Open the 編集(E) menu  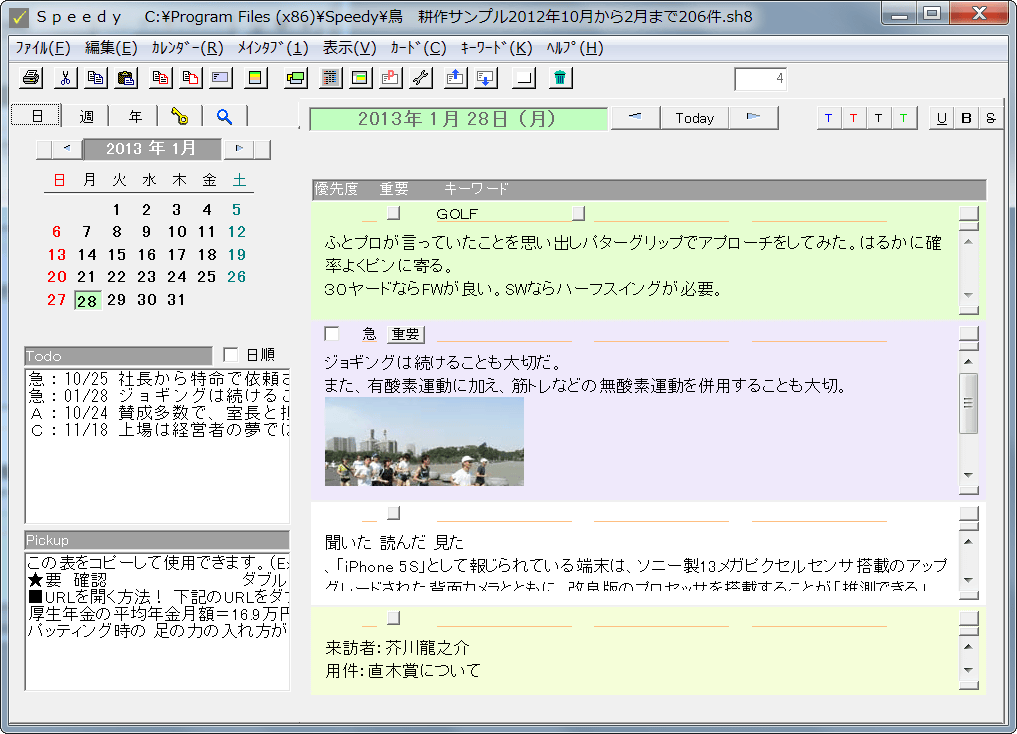coord(111,48)
